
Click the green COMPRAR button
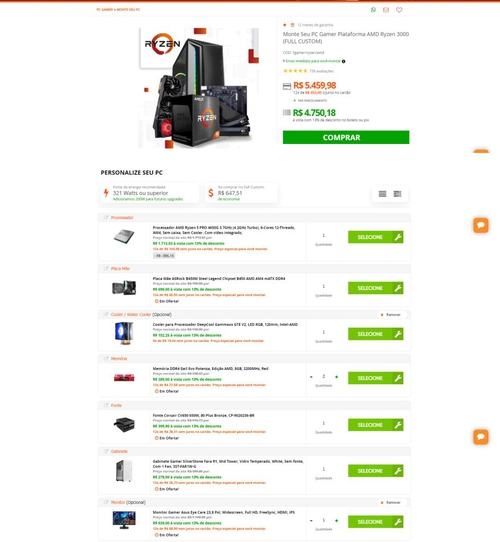click(346, 137)
